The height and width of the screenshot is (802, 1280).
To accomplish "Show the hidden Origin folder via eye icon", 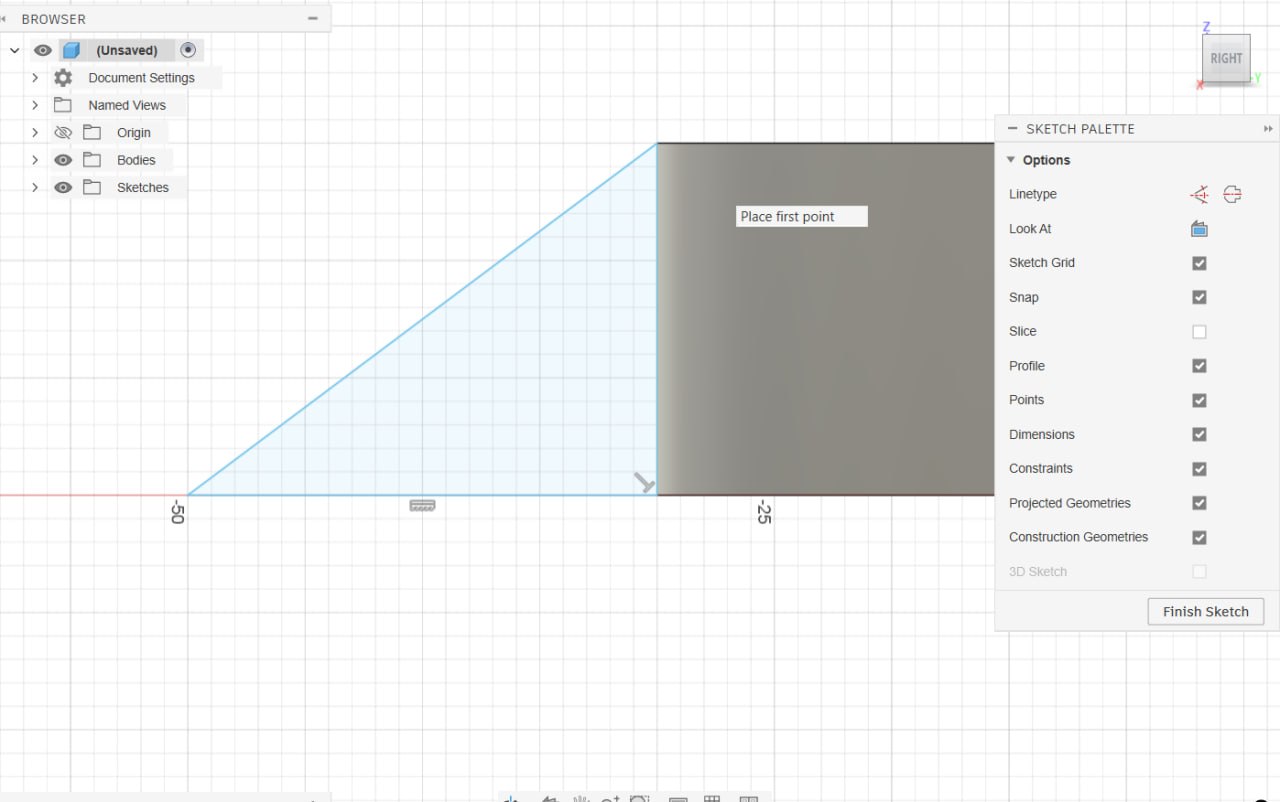I will click(63, 132).
